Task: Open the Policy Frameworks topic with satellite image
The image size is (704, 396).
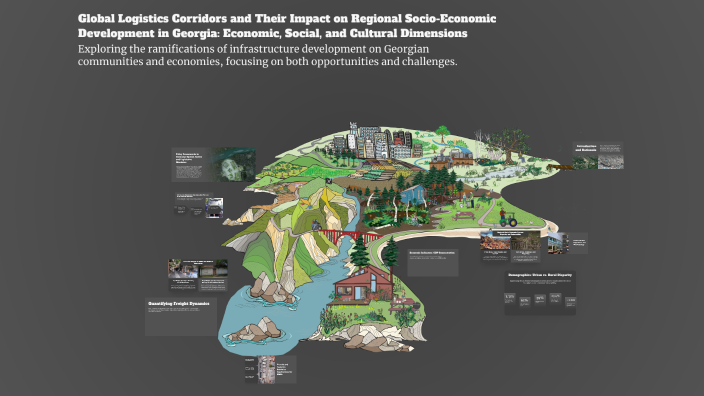Action: coord(213,165)
